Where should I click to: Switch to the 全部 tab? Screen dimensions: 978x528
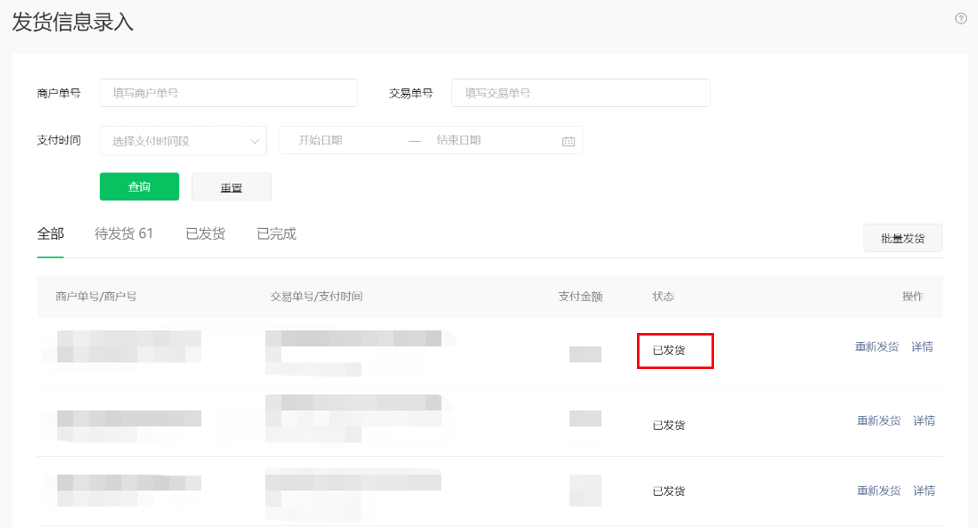50,234
